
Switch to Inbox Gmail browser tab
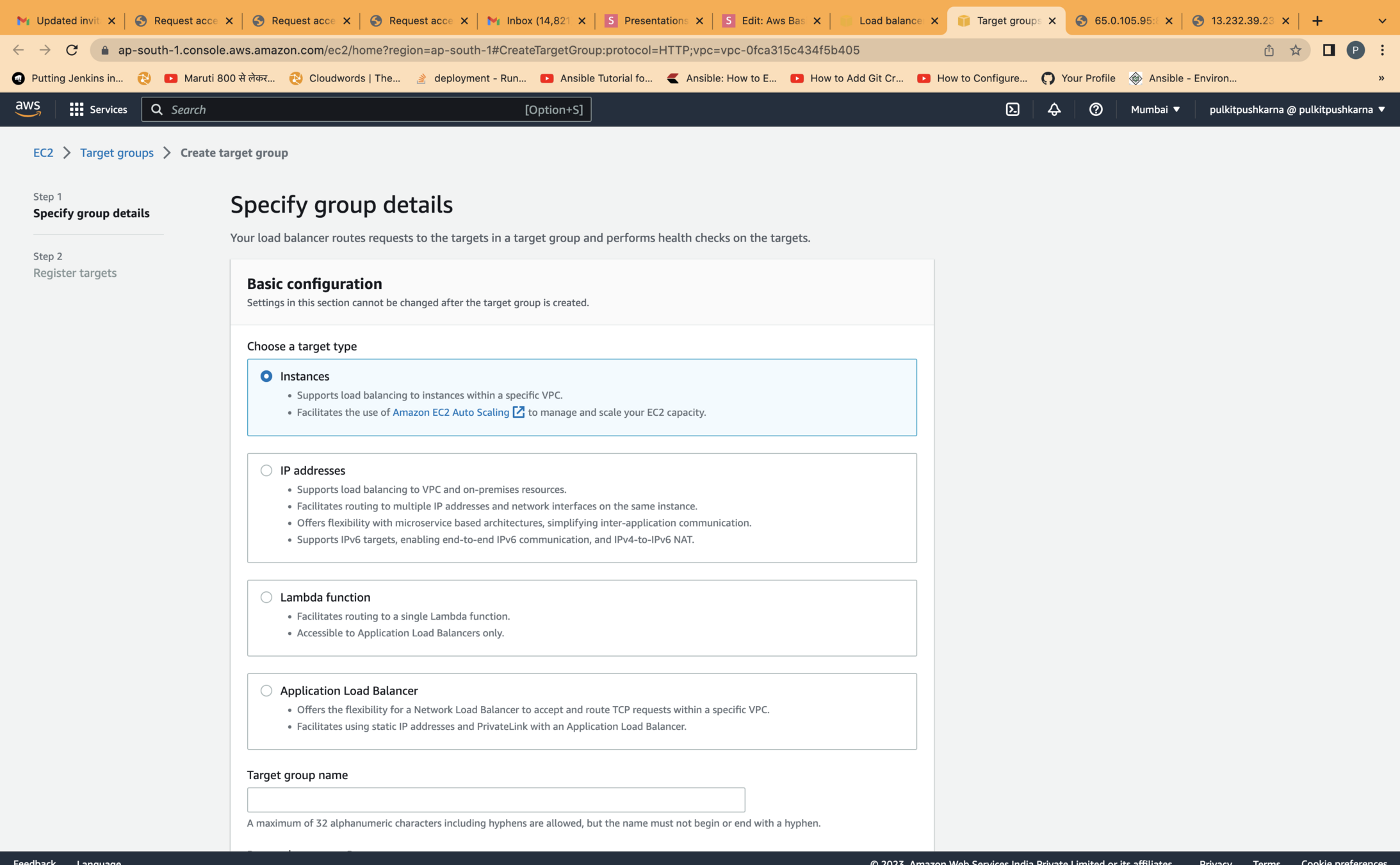536,21
